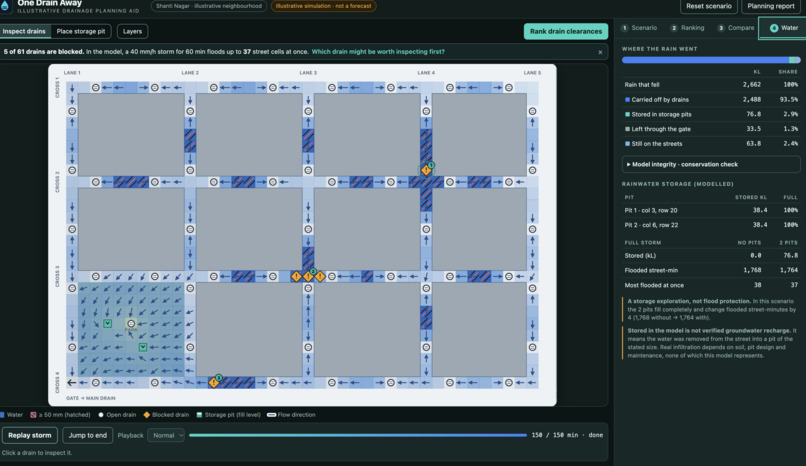Open the Playback speed Normal dropdown

pos(166,435)
